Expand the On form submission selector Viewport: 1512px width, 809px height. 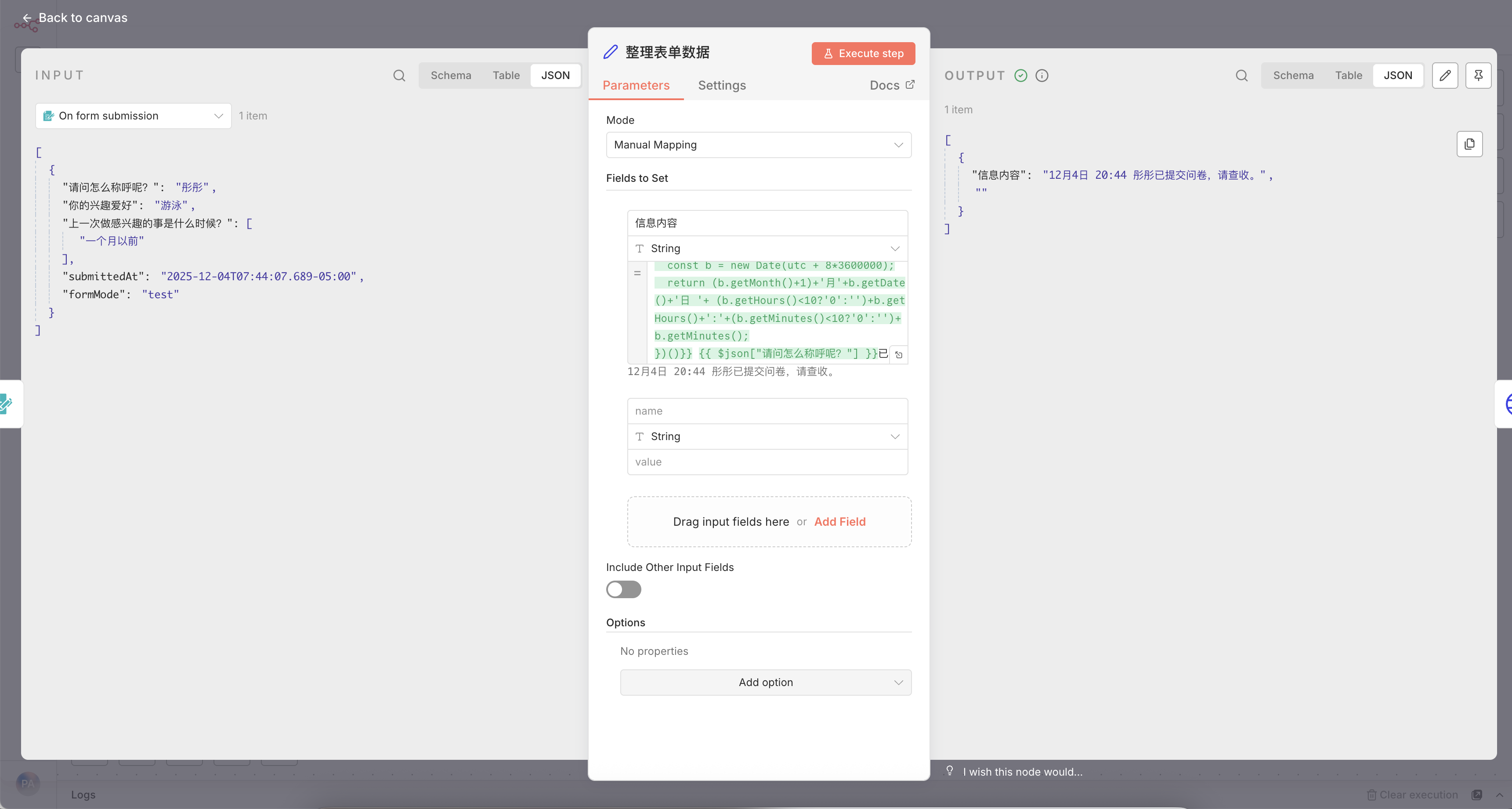(133, 116)
